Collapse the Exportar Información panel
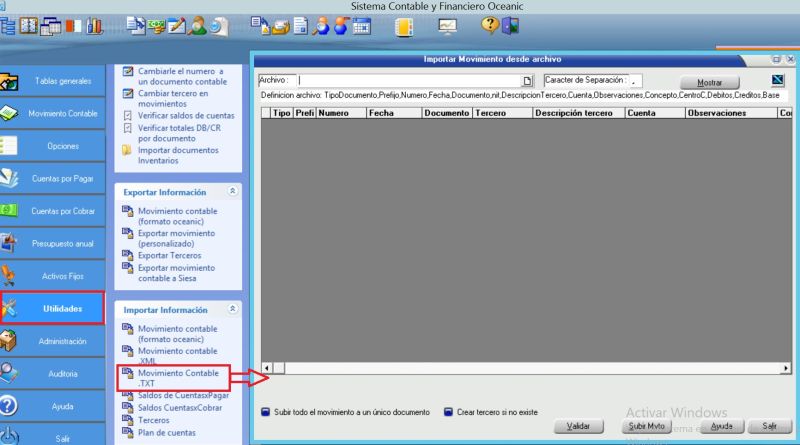The image size is (800, 445). [x=232, y=191]
